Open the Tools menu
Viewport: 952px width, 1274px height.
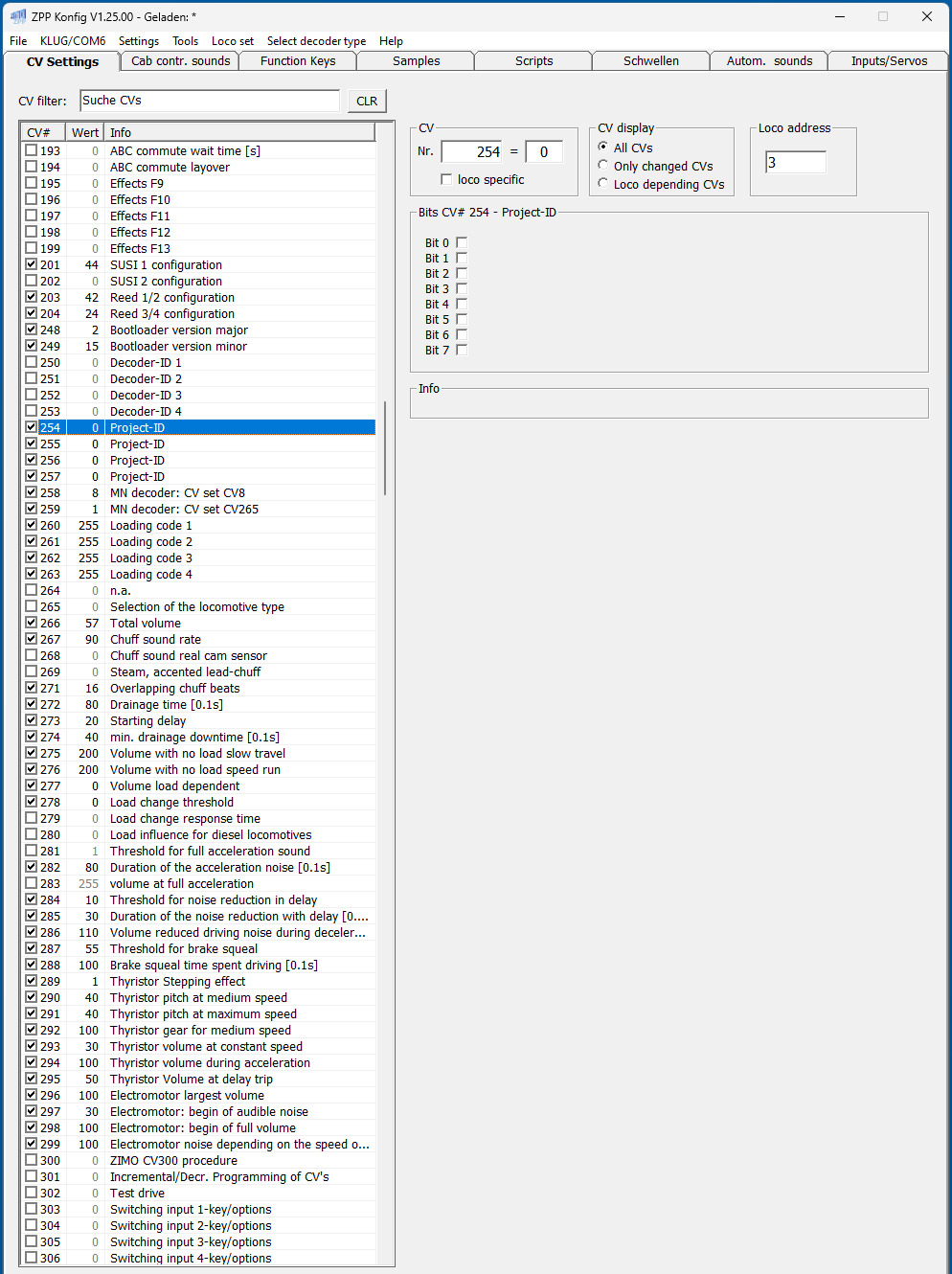[x=185, y=41]
